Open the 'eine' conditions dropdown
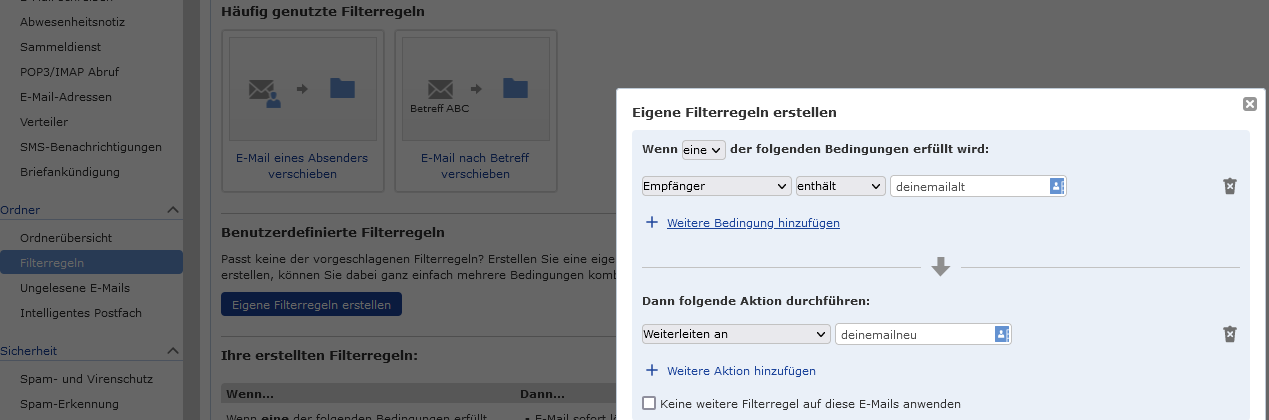Image resolution: width=1269 pixels, height=420 pixels. pos(703,149)
